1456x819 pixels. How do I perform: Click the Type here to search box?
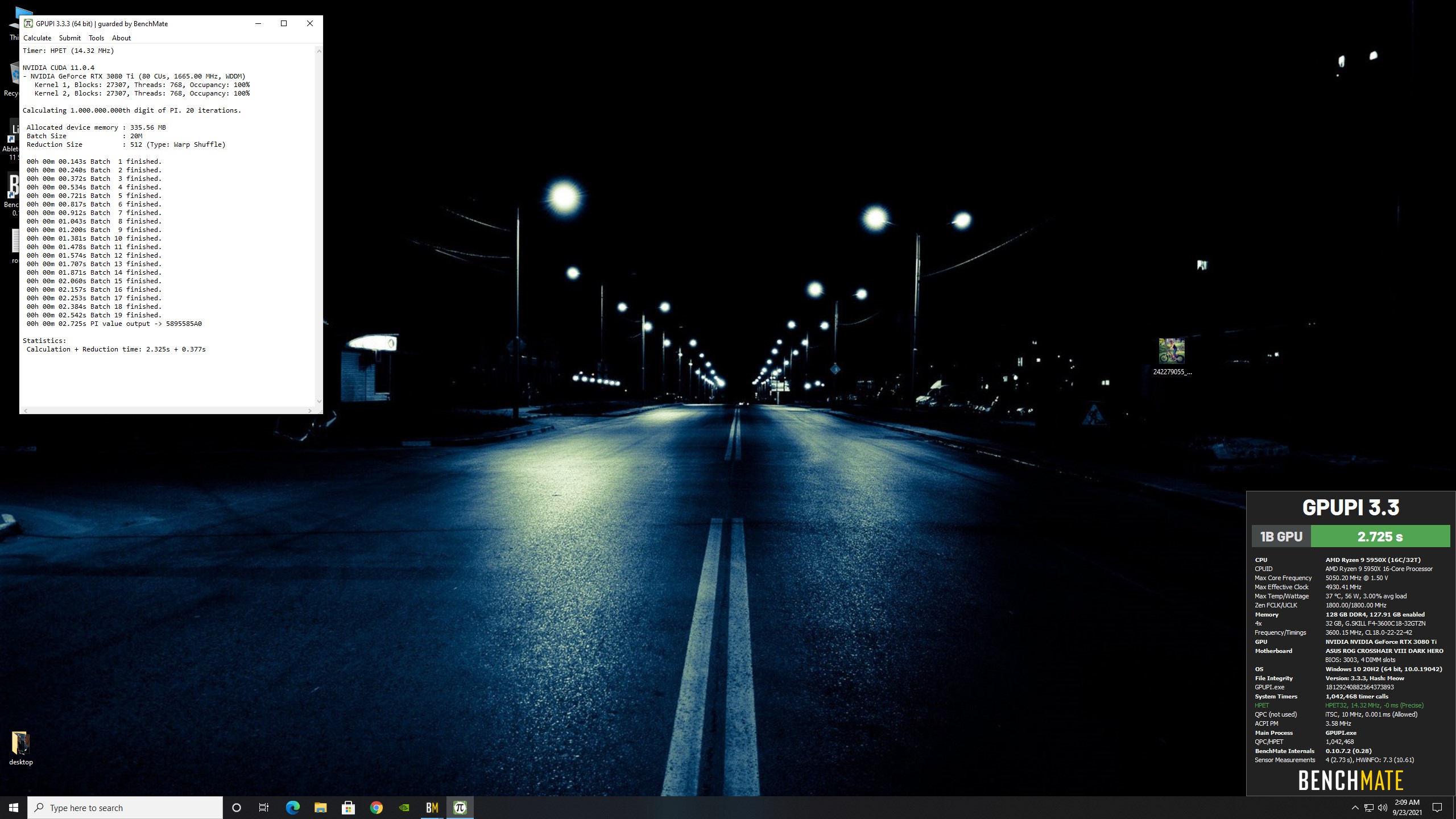click(x=125, y=808)
